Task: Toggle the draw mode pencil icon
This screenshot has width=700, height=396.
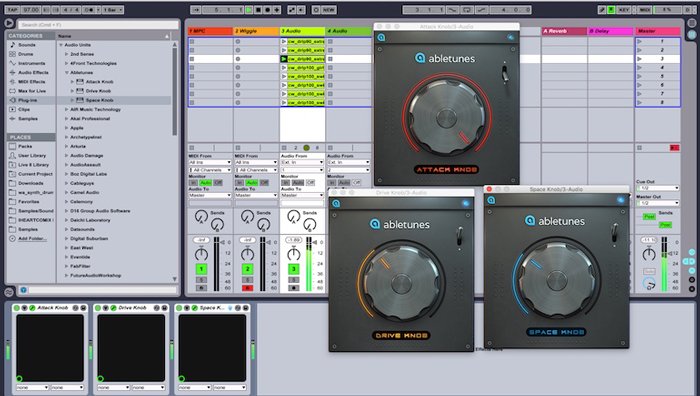Action: [x=602, y=9]
